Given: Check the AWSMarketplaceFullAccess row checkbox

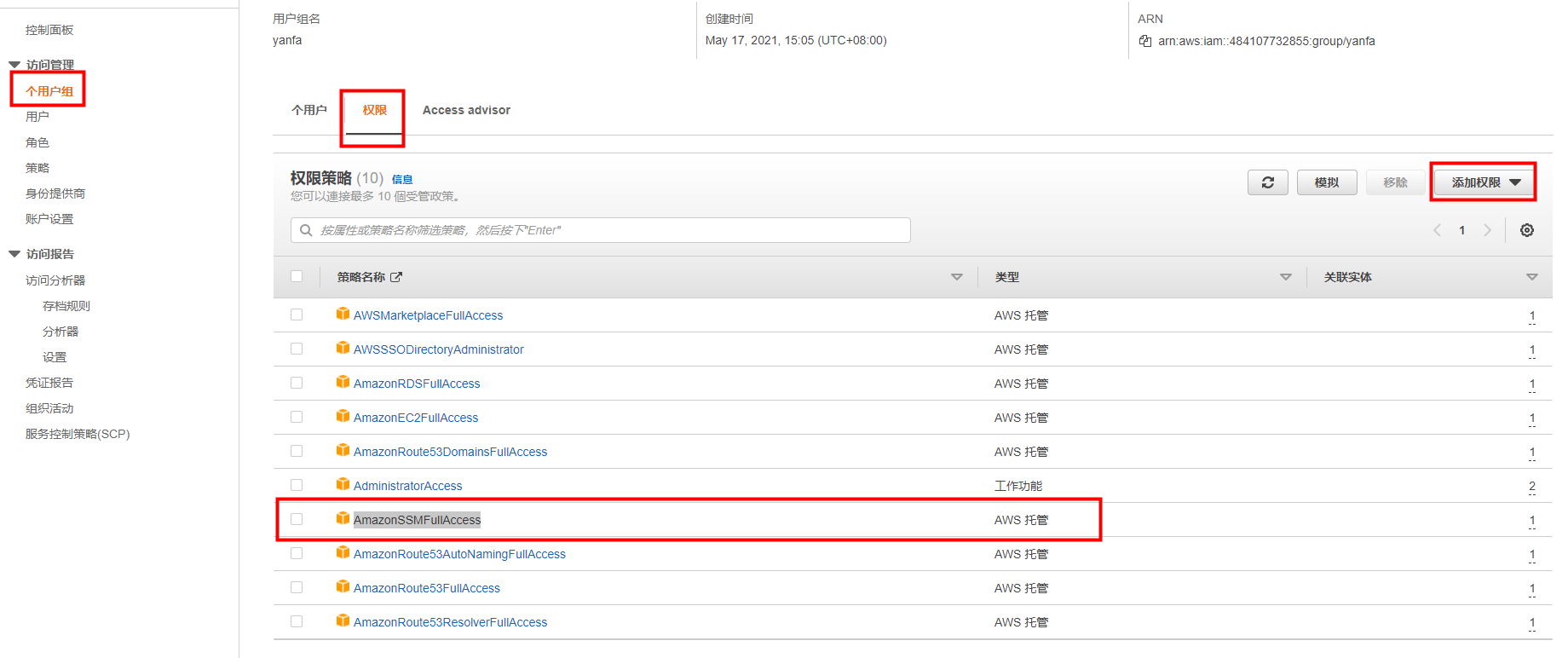Looking at the screenshot, I should tap(297, 315).
